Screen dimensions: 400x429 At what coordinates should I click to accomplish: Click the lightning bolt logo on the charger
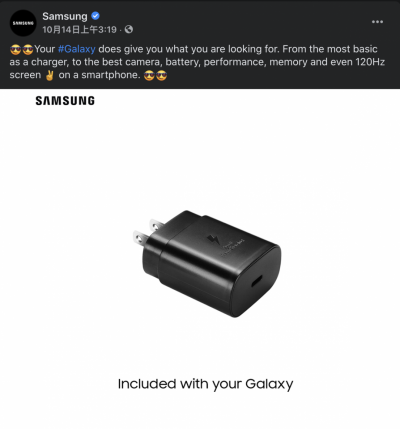coord(212,239)
